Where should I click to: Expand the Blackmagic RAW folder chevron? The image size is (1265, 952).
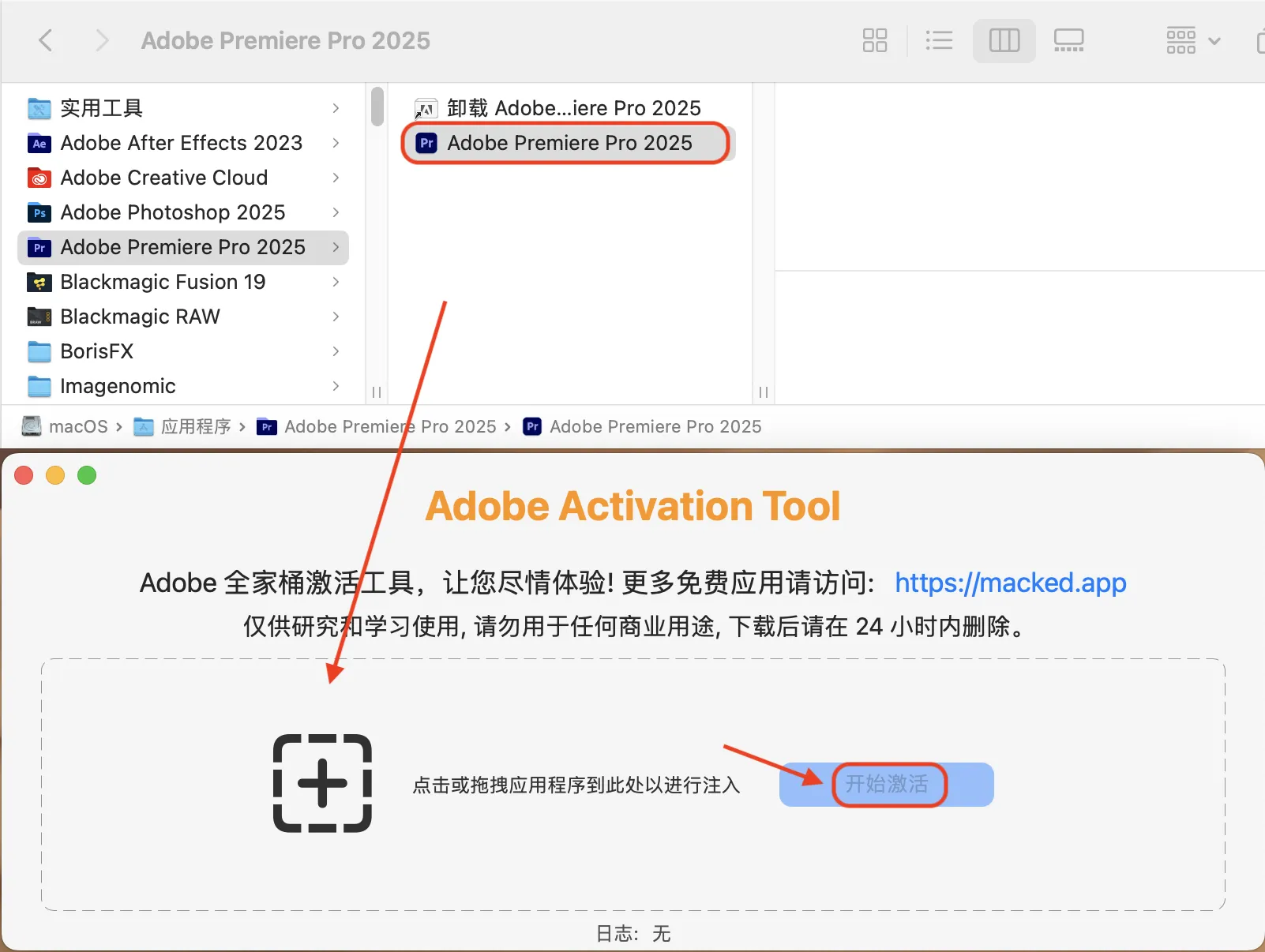point(336,317)
